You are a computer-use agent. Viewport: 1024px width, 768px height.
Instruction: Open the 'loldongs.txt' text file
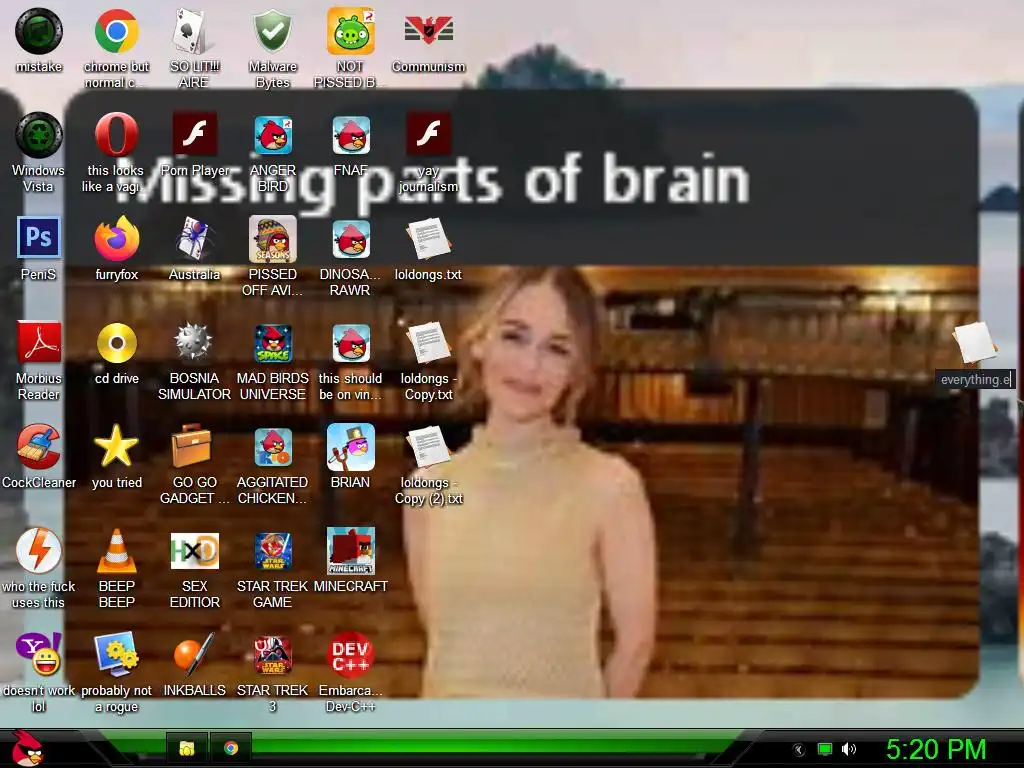point(428,239)
